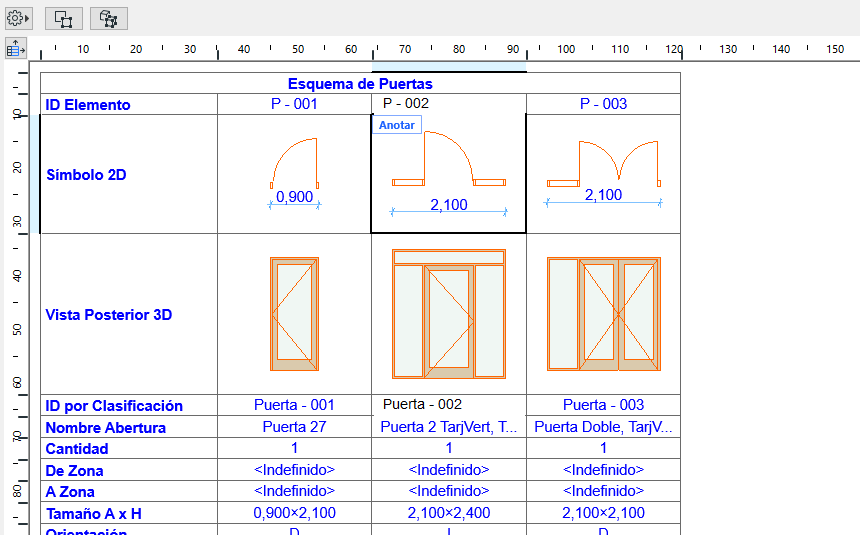Screen dimensions: 860x535
Task: Select cell Puerta 27
Action: (x=295, y=427)
